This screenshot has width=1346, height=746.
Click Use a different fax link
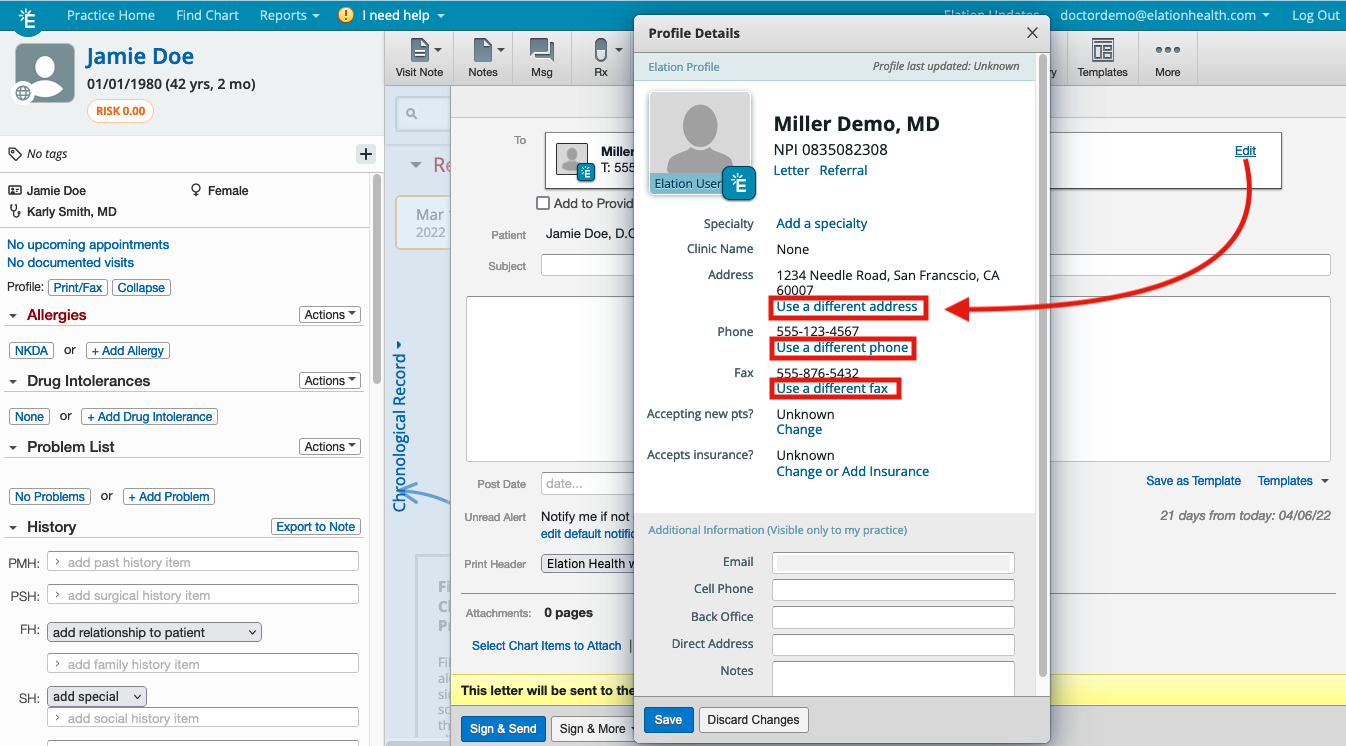coord(832,389)
